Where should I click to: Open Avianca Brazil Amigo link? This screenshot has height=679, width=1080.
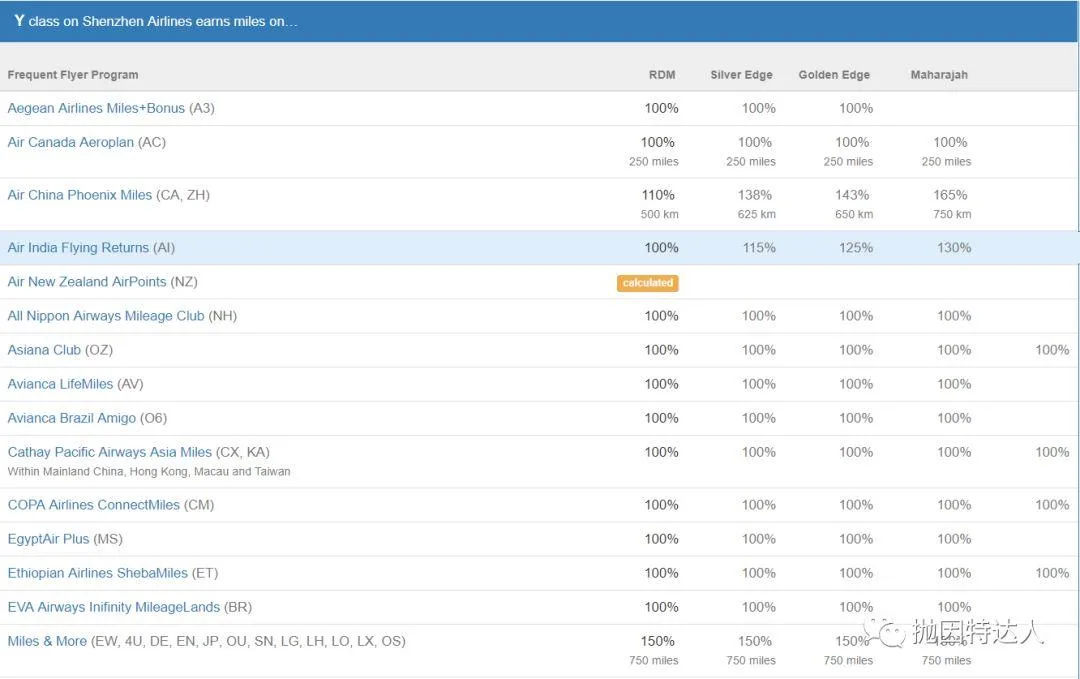72,418
